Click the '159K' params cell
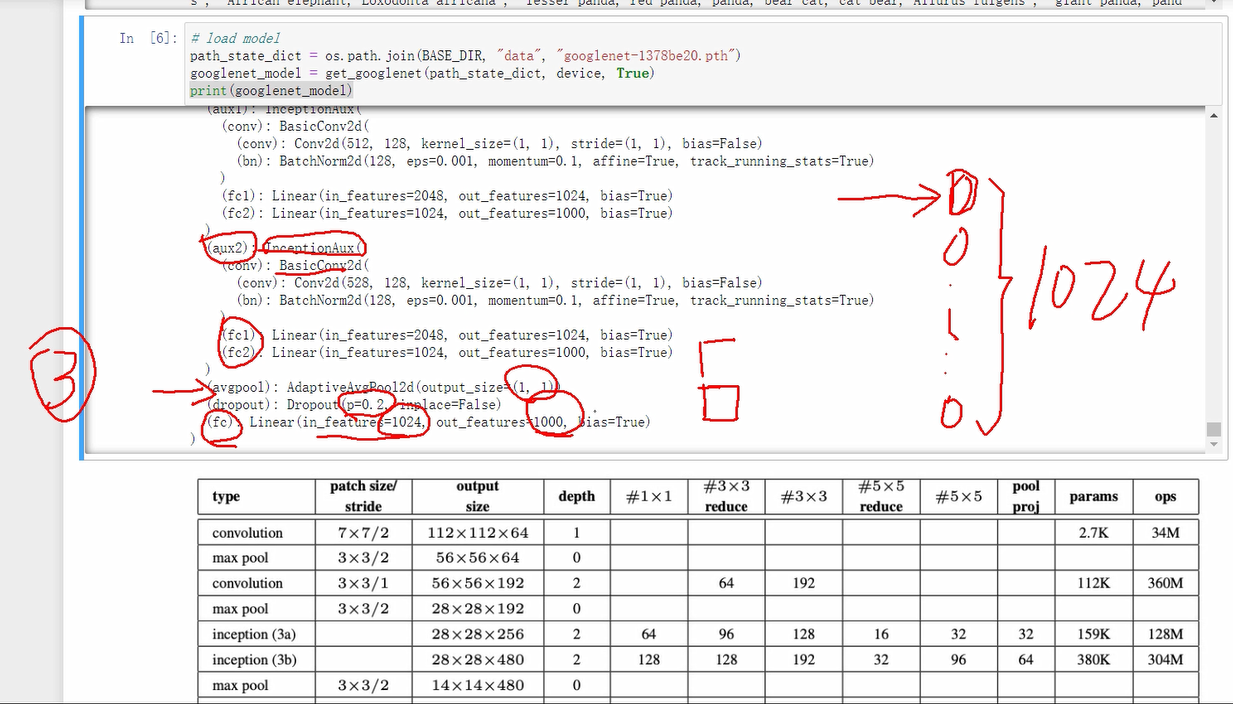This screenshot has height=704, width=1233. [x=1093, y=634]
